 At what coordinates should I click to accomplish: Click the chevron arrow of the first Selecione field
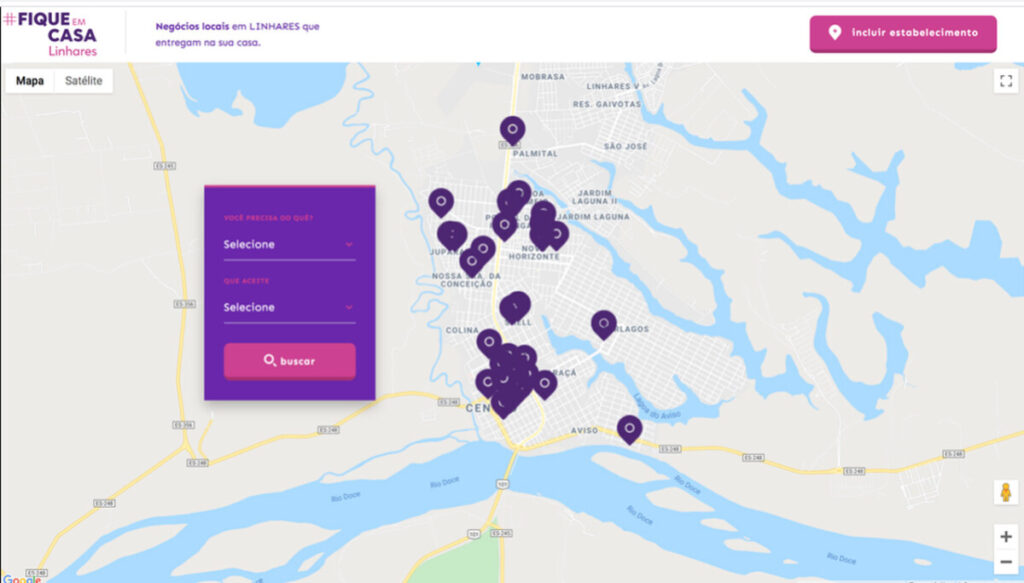349,245
